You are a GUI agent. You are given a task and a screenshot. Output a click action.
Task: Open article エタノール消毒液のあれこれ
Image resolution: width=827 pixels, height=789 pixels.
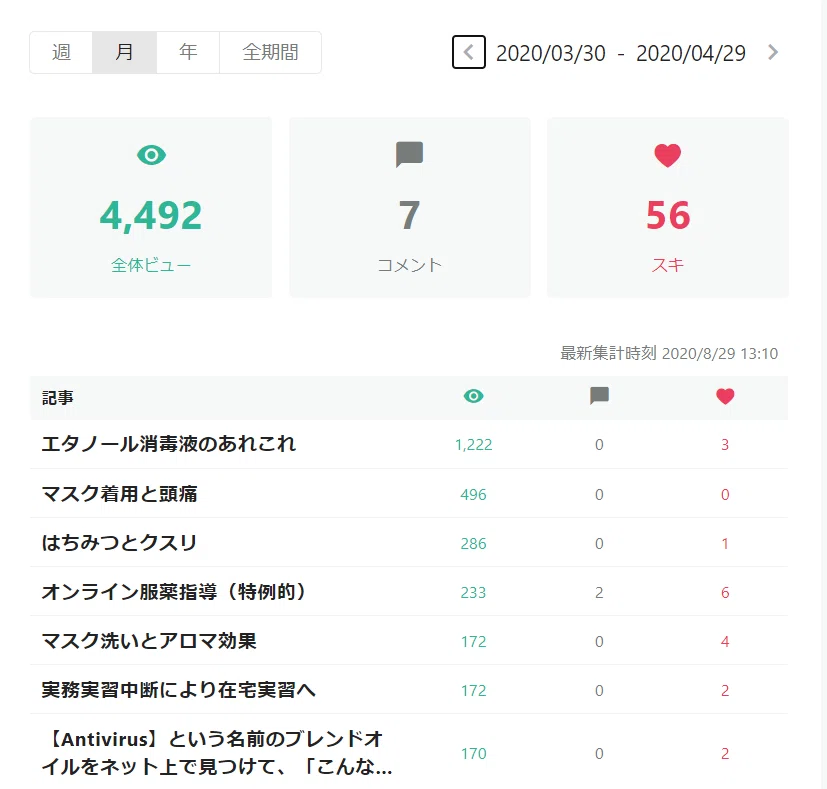pos(169,444)
